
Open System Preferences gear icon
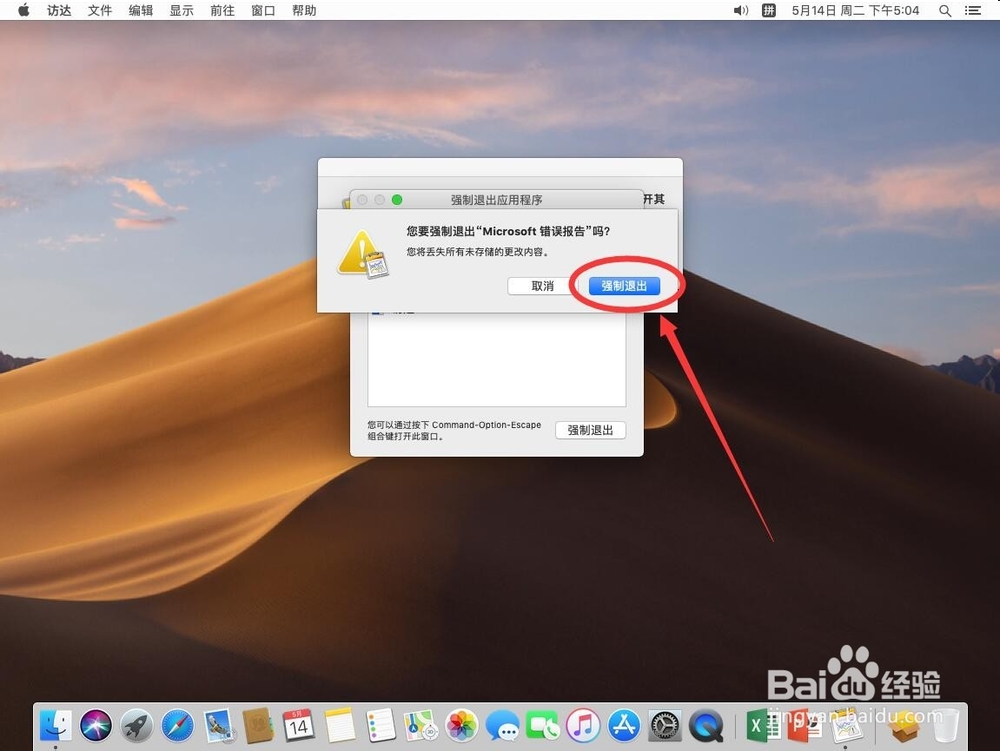(665, 725)
